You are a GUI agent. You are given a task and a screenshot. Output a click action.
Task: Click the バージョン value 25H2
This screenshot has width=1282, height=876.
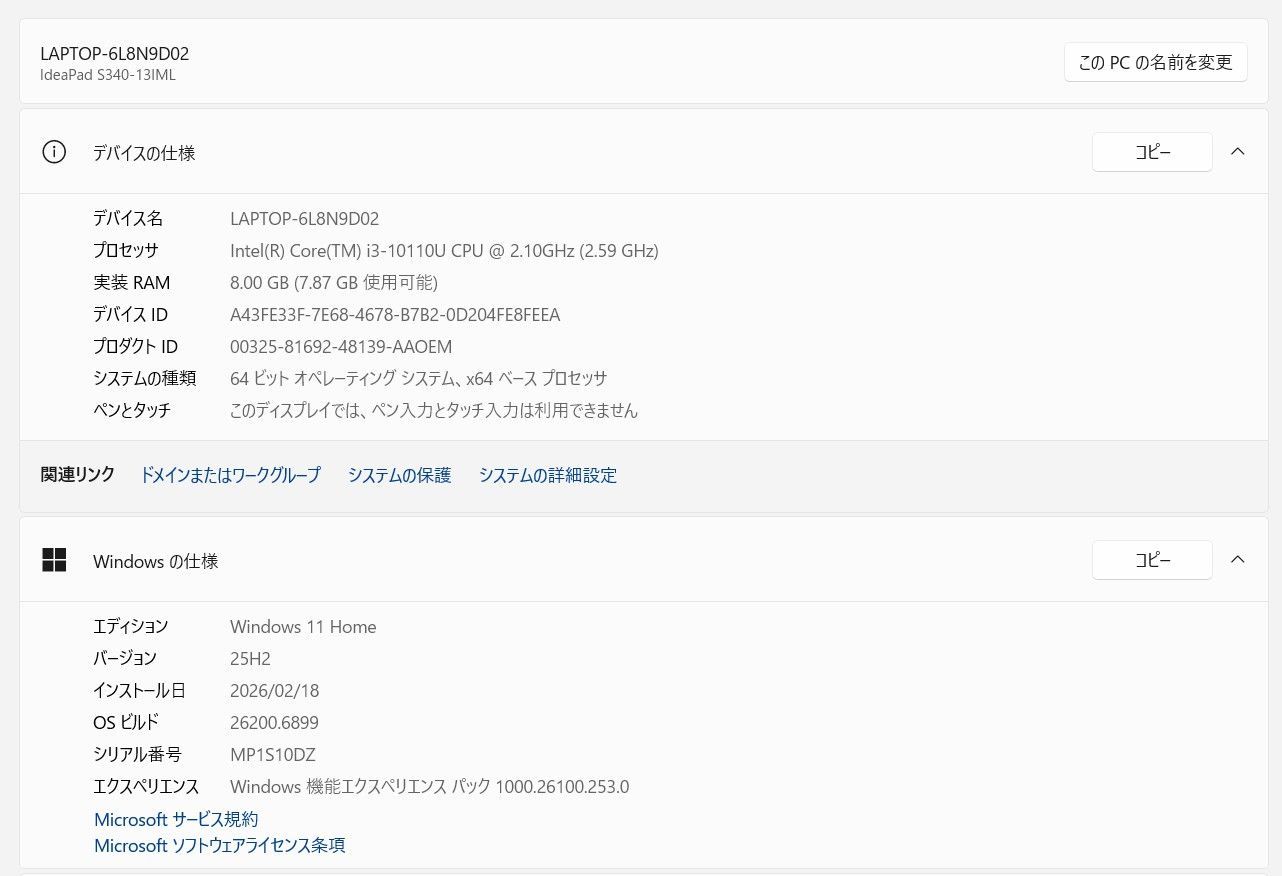(x=250, y=658)
